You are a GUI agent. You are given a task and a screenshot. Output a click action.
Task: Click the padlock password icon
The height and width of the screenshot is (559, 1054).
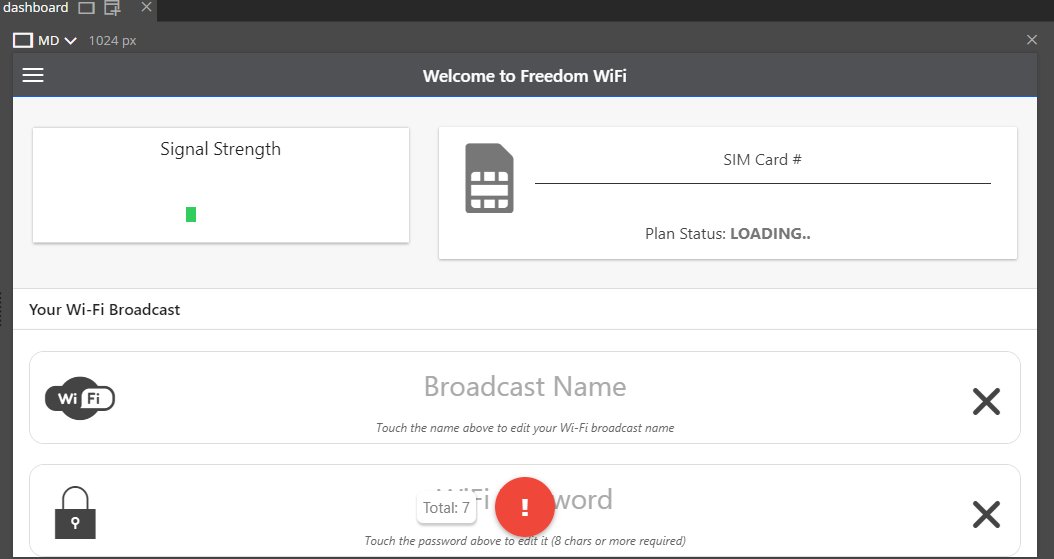(75, 513)
